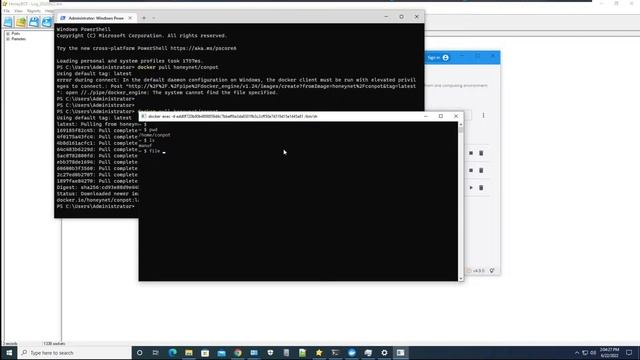Image resolution: width=640 pixels, height=360 pixels.
Task: Click the docker exec window scrollbar
Action: pyautogui.click(x=461, y=201)
